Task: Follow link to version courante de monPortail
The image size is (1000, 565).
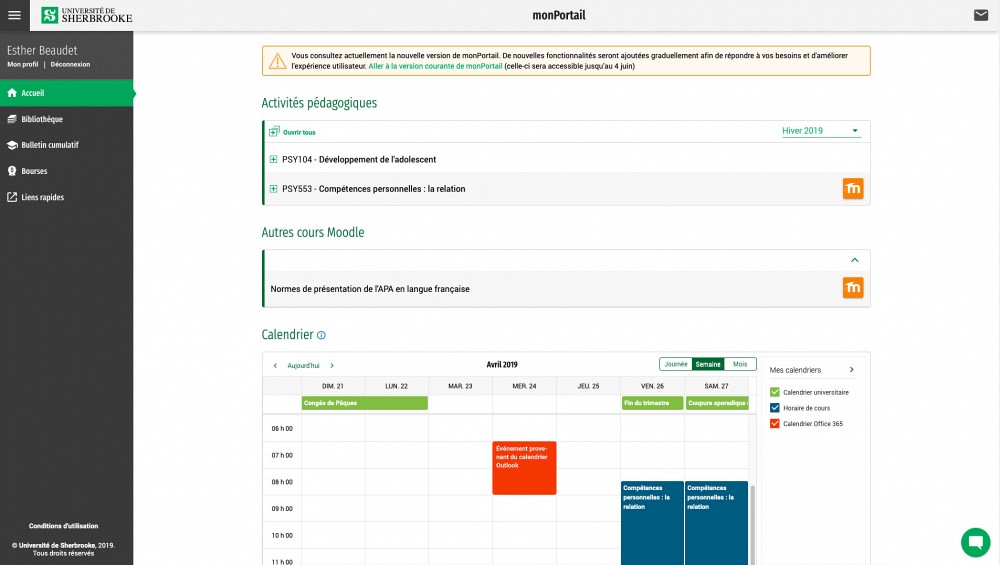Action: pyautogui.click(x=435, y=65)
